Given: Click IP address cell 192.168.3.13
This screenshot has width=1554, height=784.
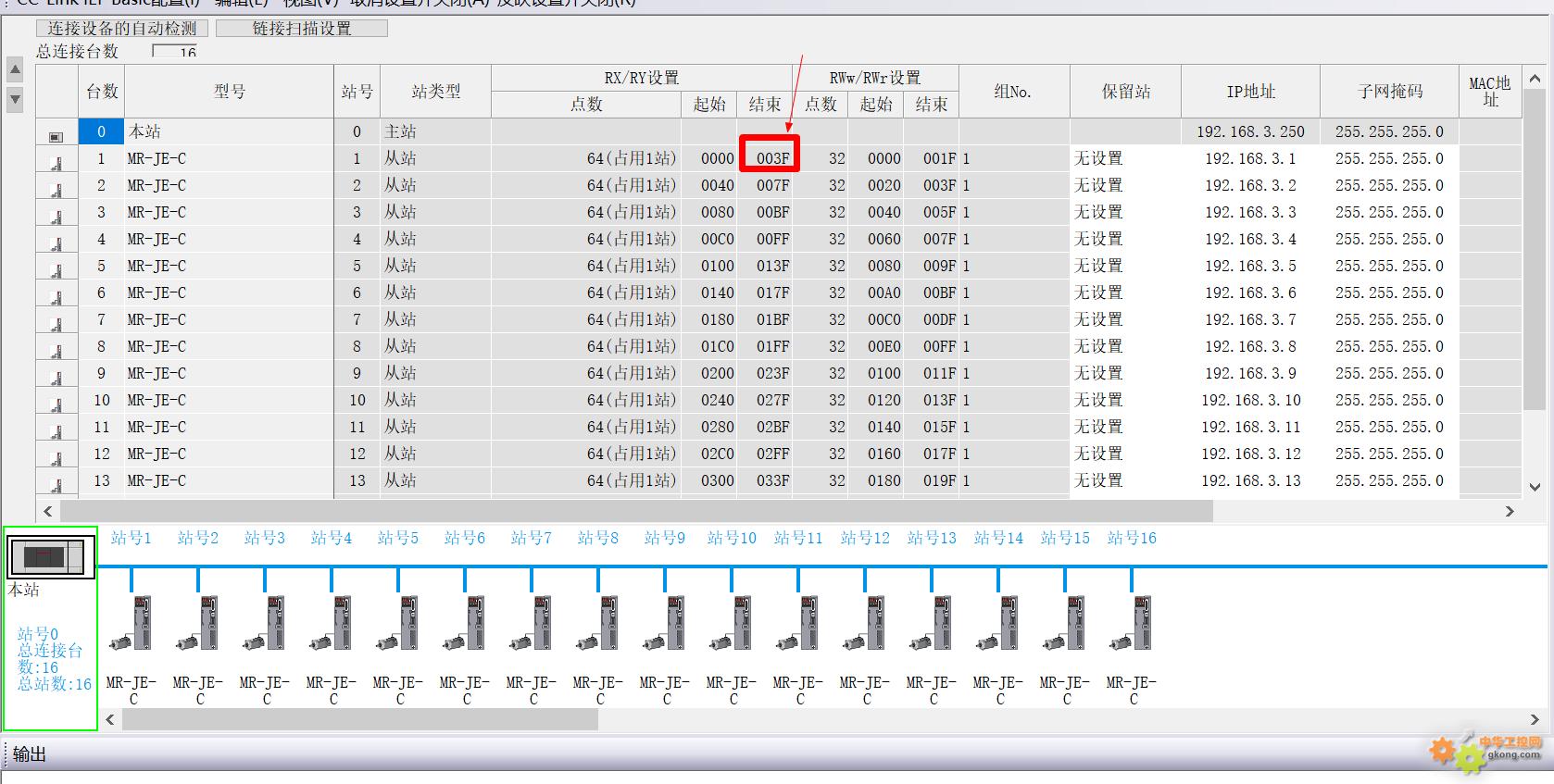Looking at the screenshot, I should tap(1250, 480).
